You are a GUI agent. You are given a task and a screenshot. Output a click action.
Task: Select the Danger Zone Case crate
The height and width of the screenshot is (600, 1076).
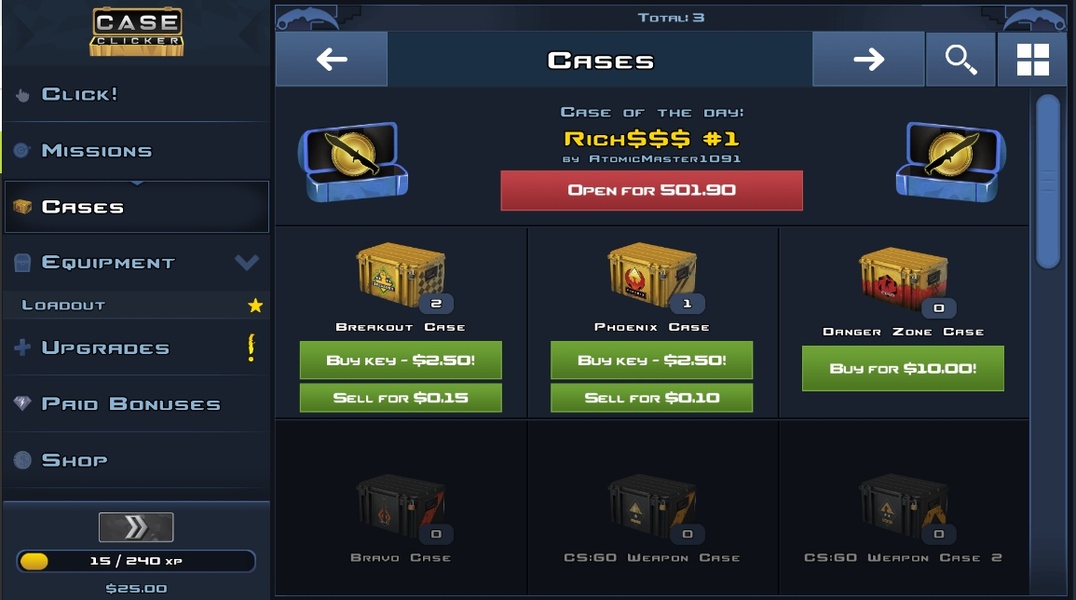coord(903,278)
